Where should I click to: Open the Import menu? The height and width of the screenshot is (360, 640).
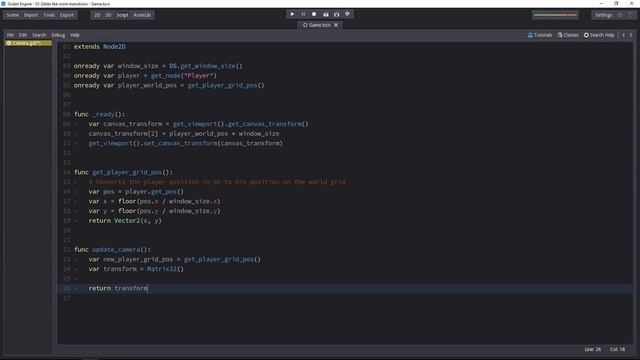[31, 15]
